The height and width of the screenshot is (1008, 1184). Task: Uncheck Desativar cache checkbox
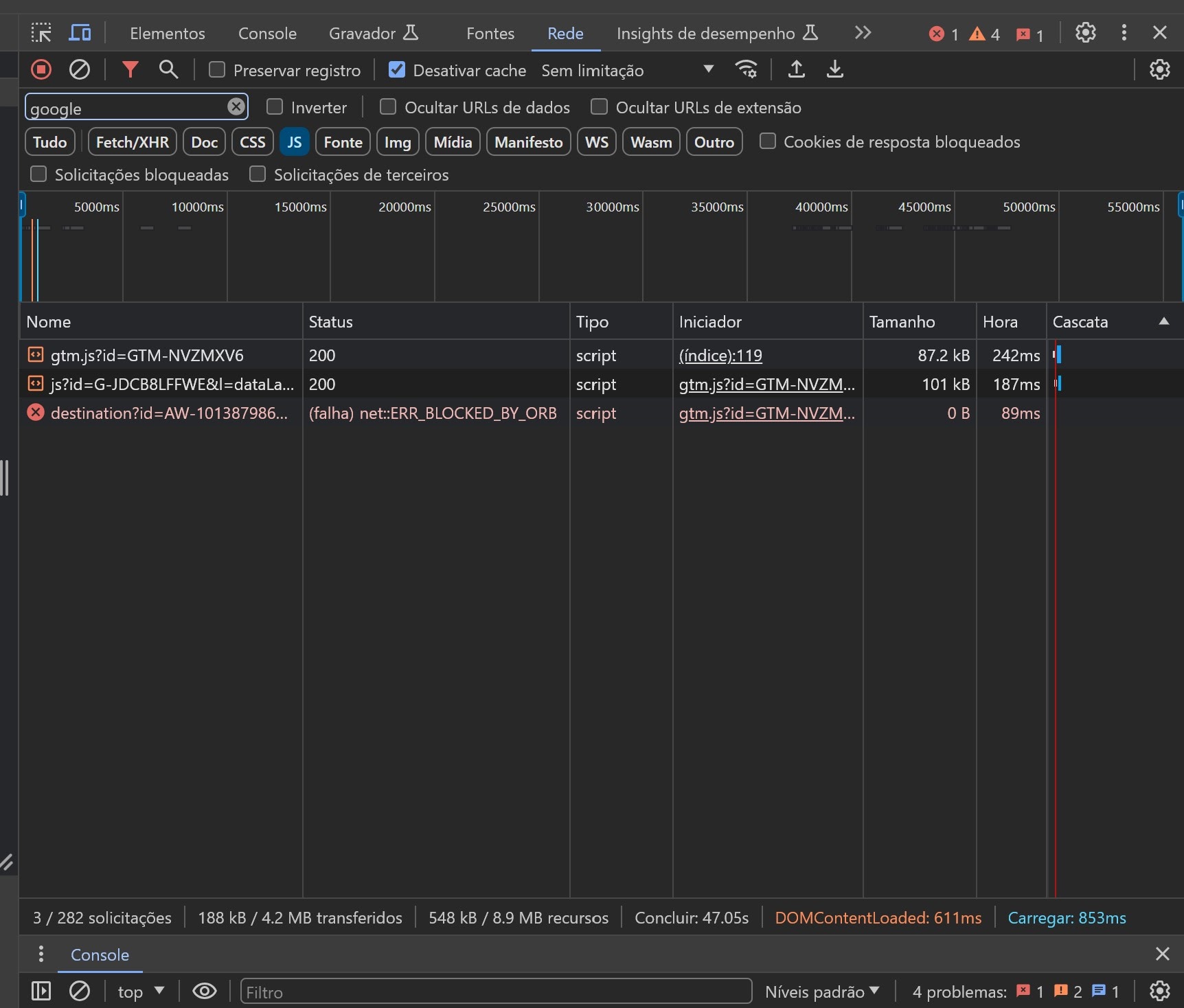(396, 70)
